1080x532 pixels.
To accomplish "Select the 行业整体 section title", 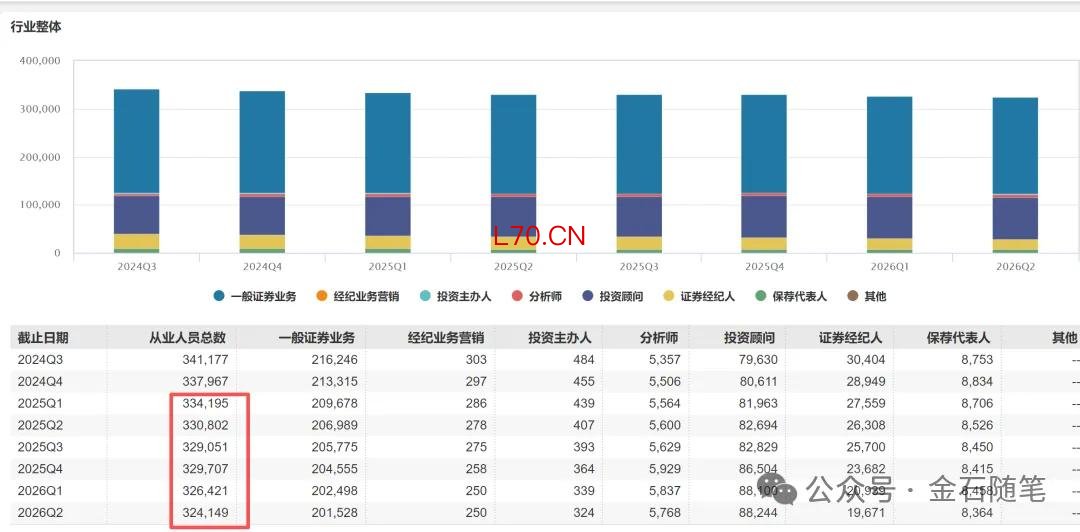I will tap(36, 27).
